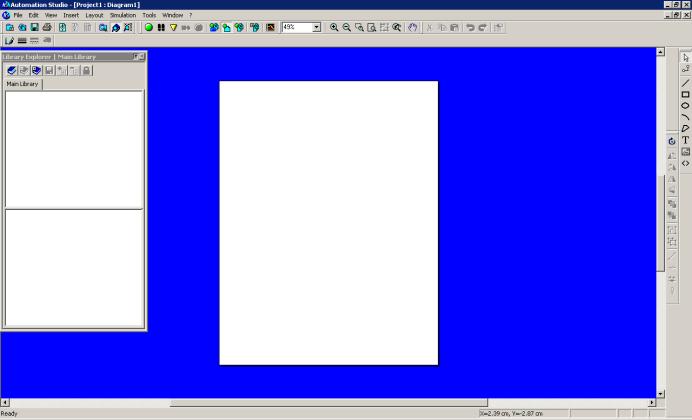Open the Window menu
The width and height of the screenshot is (692, 420).
tap(172, 15)
